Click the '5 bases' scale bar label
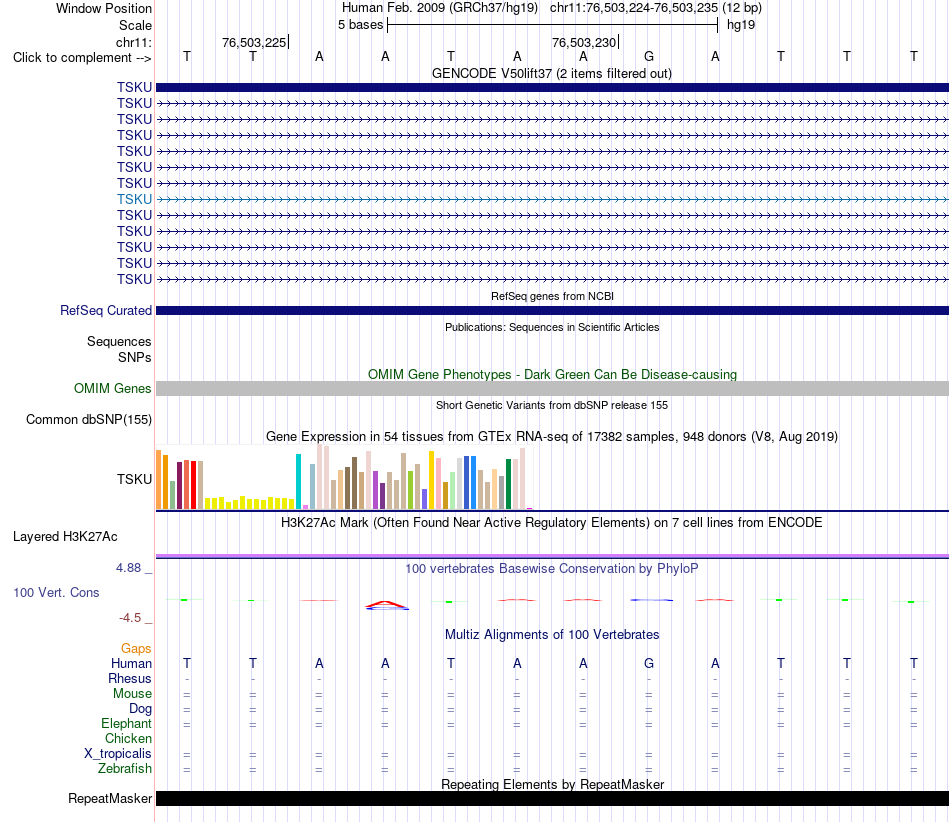Screen dimensions: 950x822 point(360,25)
